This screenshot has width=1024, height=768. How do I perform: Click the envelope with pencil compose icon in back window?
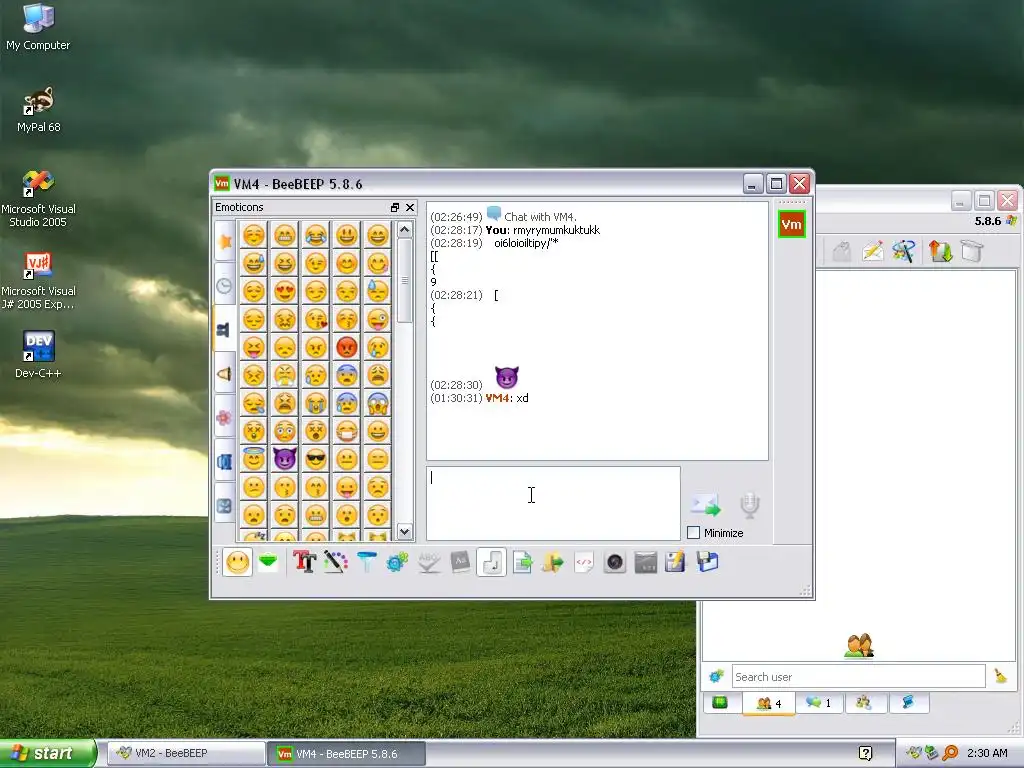pos(872,251)
